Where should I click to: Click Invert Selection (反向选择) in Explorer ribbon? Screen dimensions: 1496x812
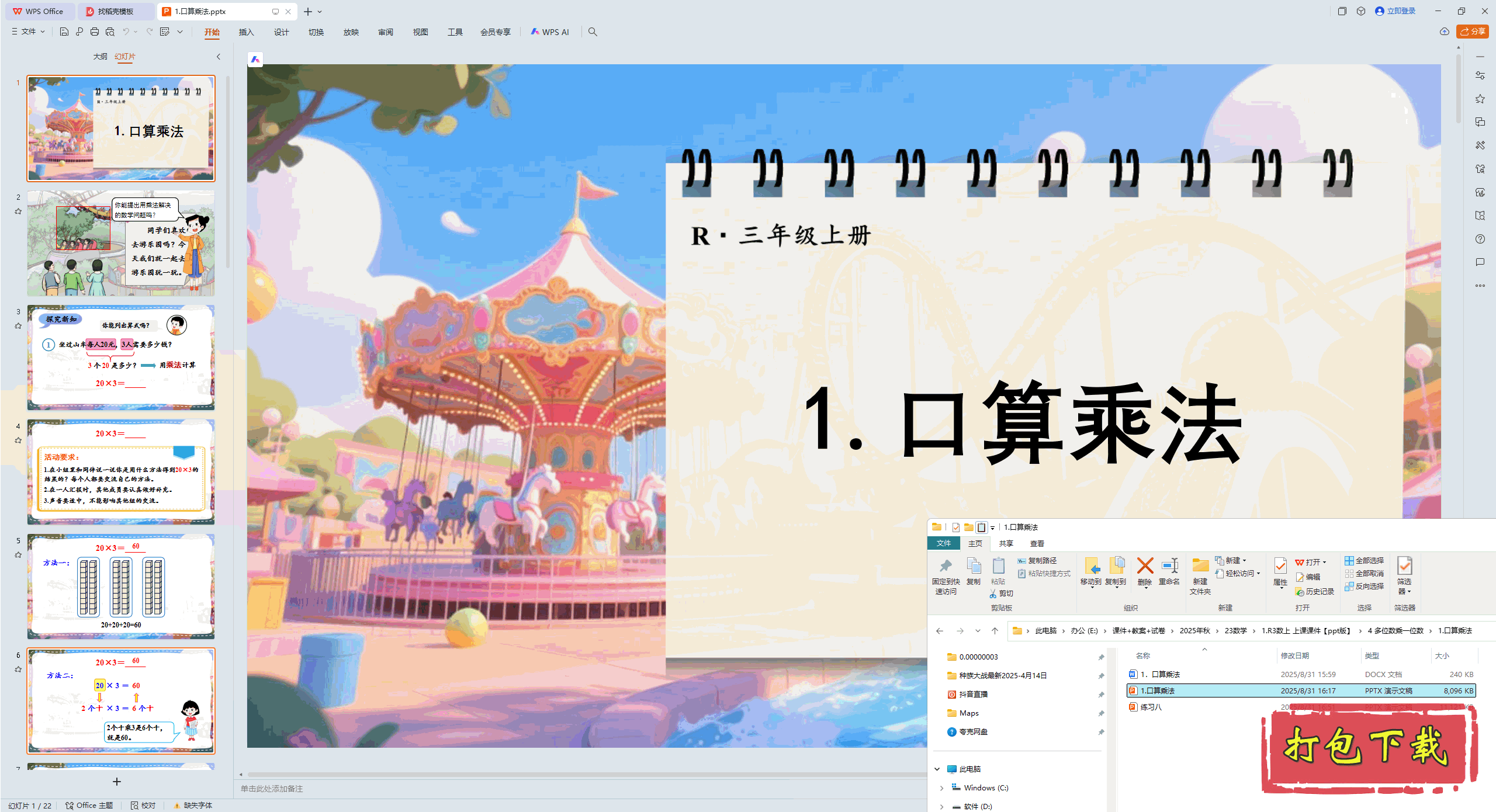pos(1364,586)
